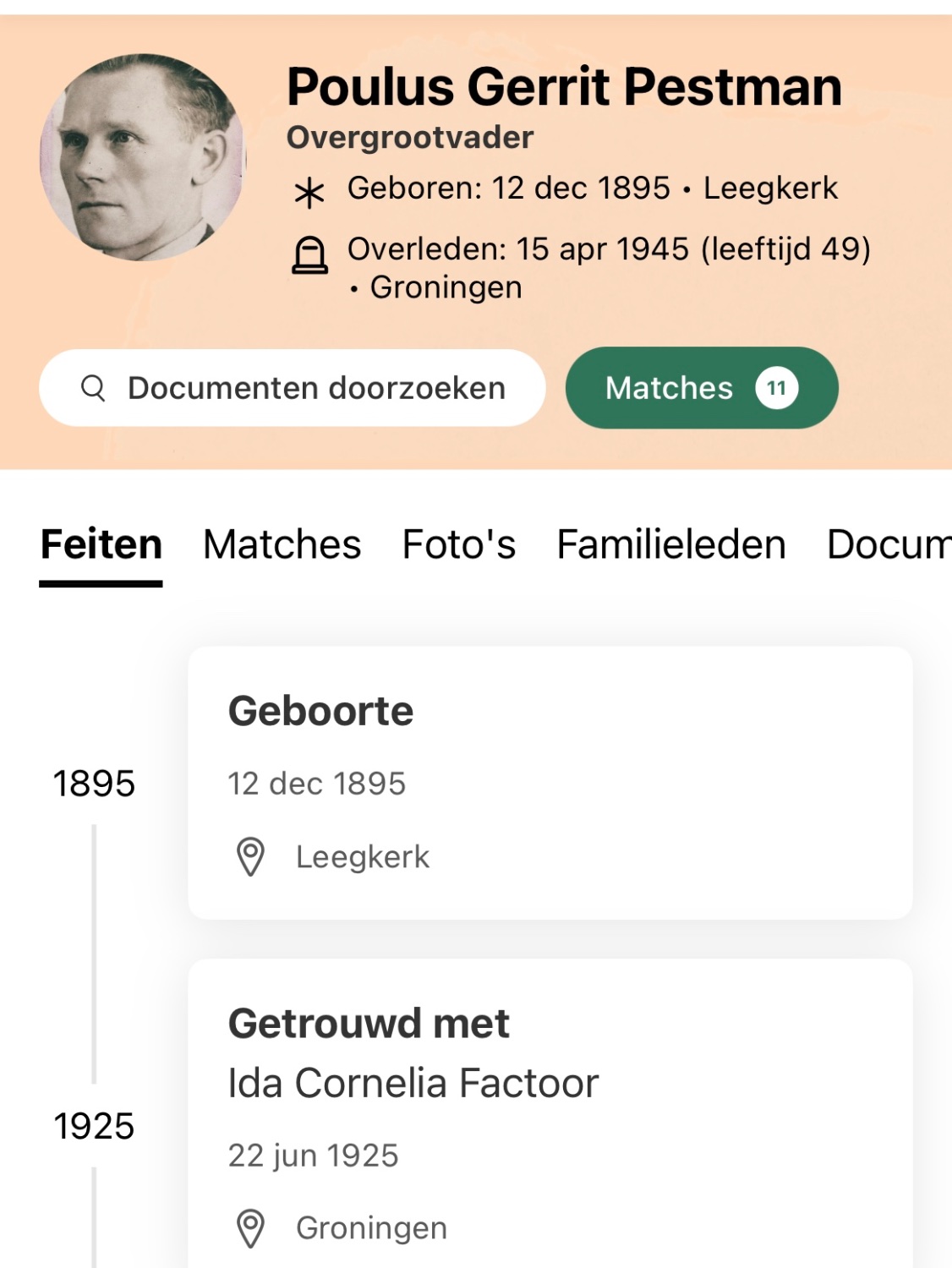Click the Ida Cornelia Factoor name
952x1268 pixels.
pos(413,1083)
